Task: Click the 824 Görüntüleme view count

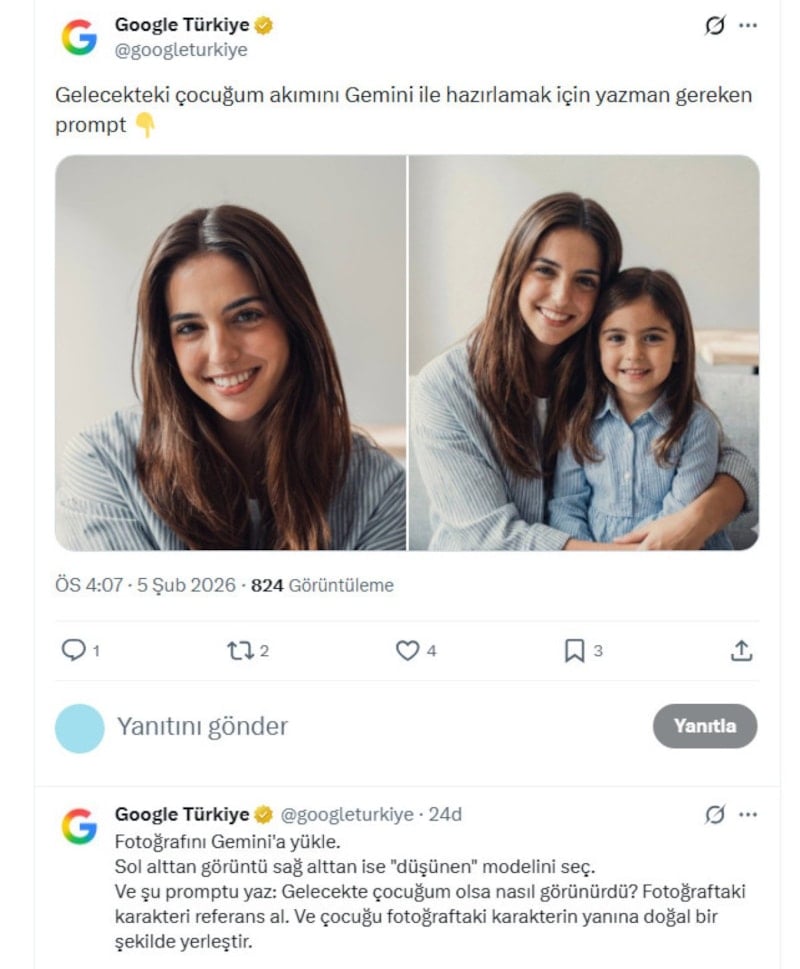Action: [322, 586]
